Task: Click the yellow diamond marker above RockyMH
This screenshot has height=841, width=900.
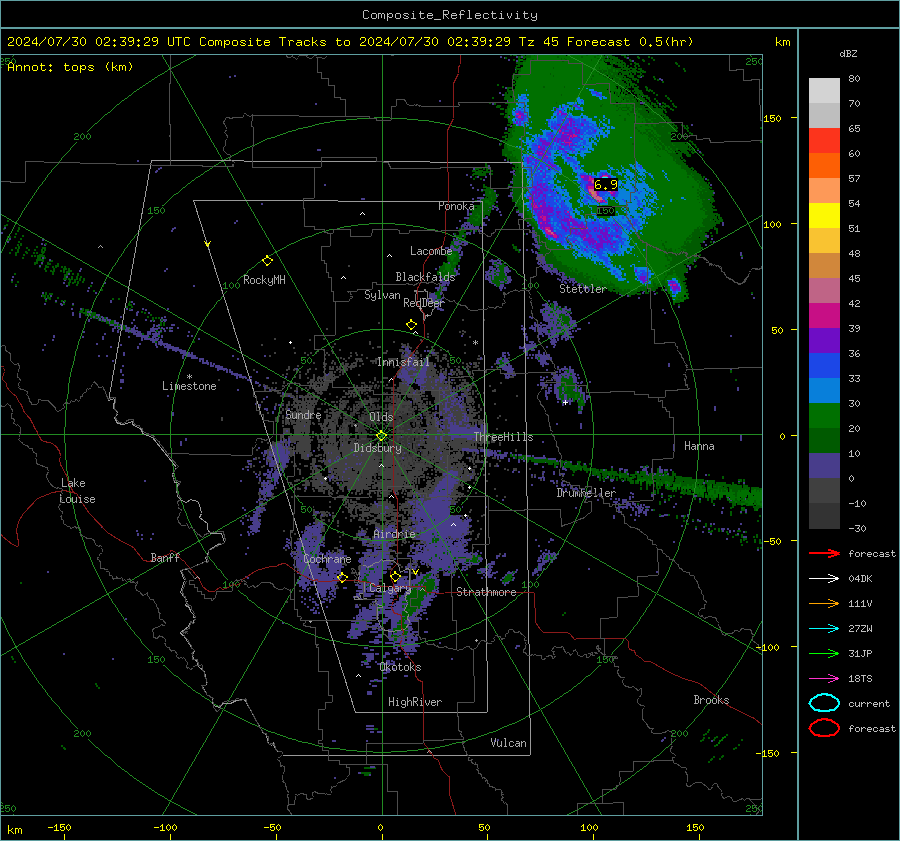Action: pyautogui.click(x=267, y=261)
